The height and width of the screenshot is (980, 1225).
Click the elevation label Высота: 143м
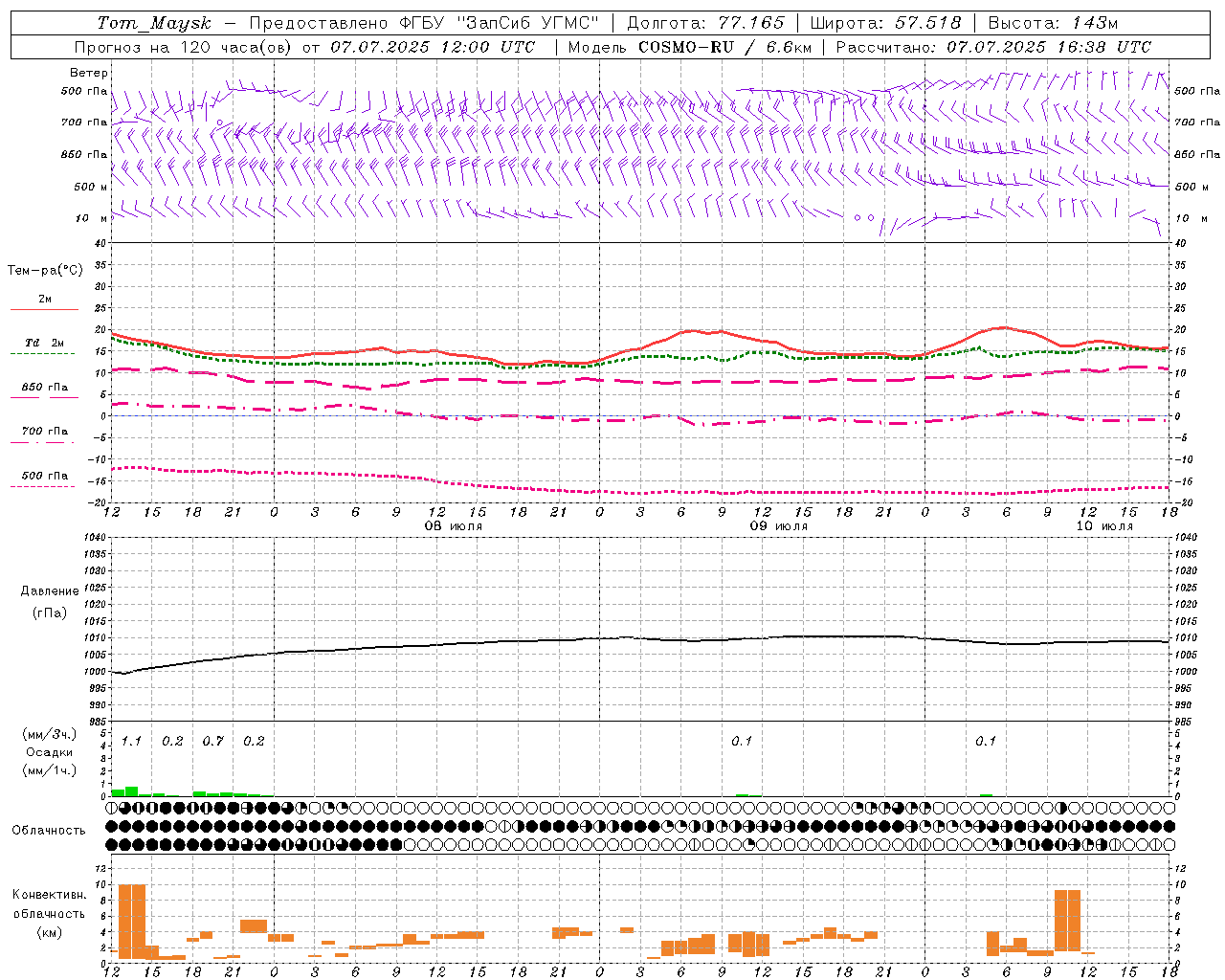[1053, 23]
